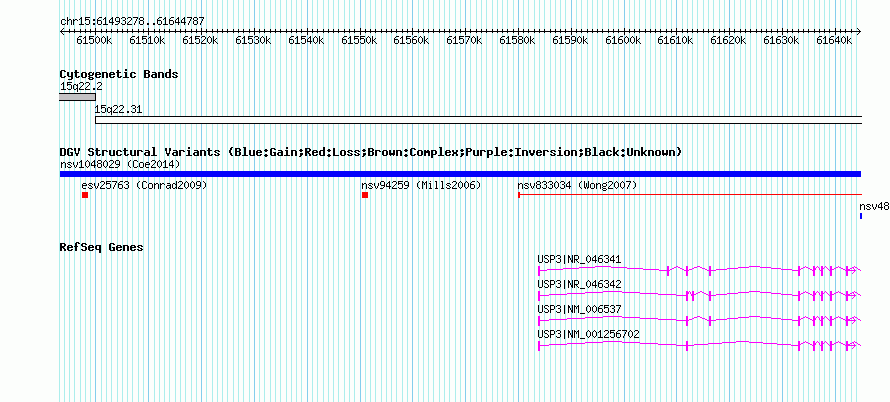Click the RefSeq Genes track title
Image resolution: width=890 pixels, height=402 pixels.
pyautogui.click(x=101, y=248)
